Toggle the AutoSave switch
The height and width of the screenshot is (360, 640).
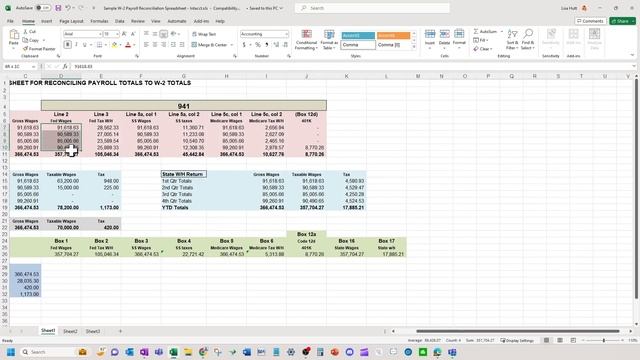pos(42,8)
